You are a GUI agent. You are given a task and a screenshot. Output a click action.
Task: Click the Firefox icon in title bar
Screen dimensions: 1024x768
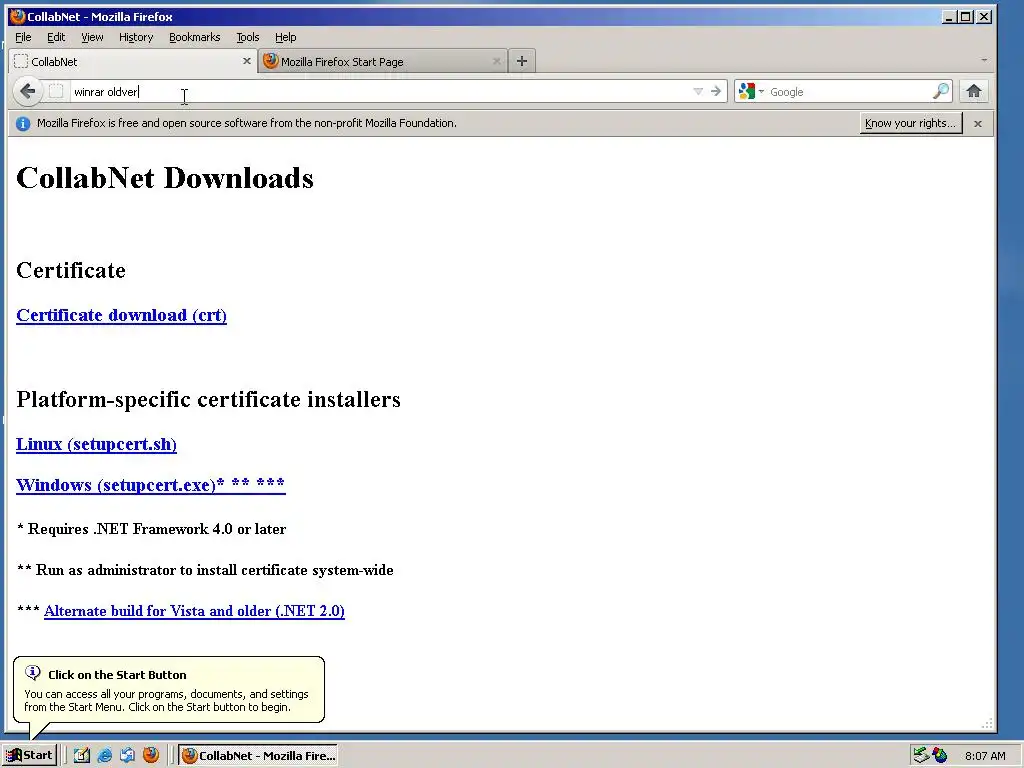tap(17, 16)
